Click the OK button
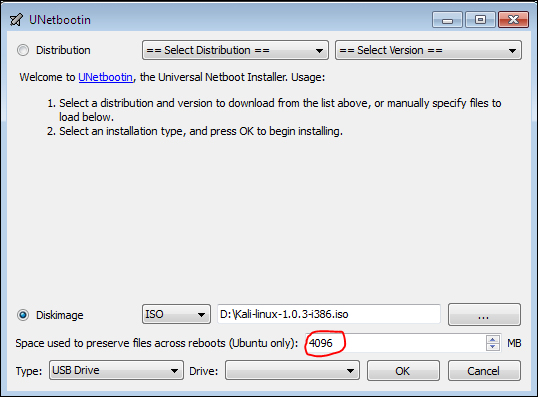Image resolution: width=538 pixels, height=397 pixels. click(403, 371)
